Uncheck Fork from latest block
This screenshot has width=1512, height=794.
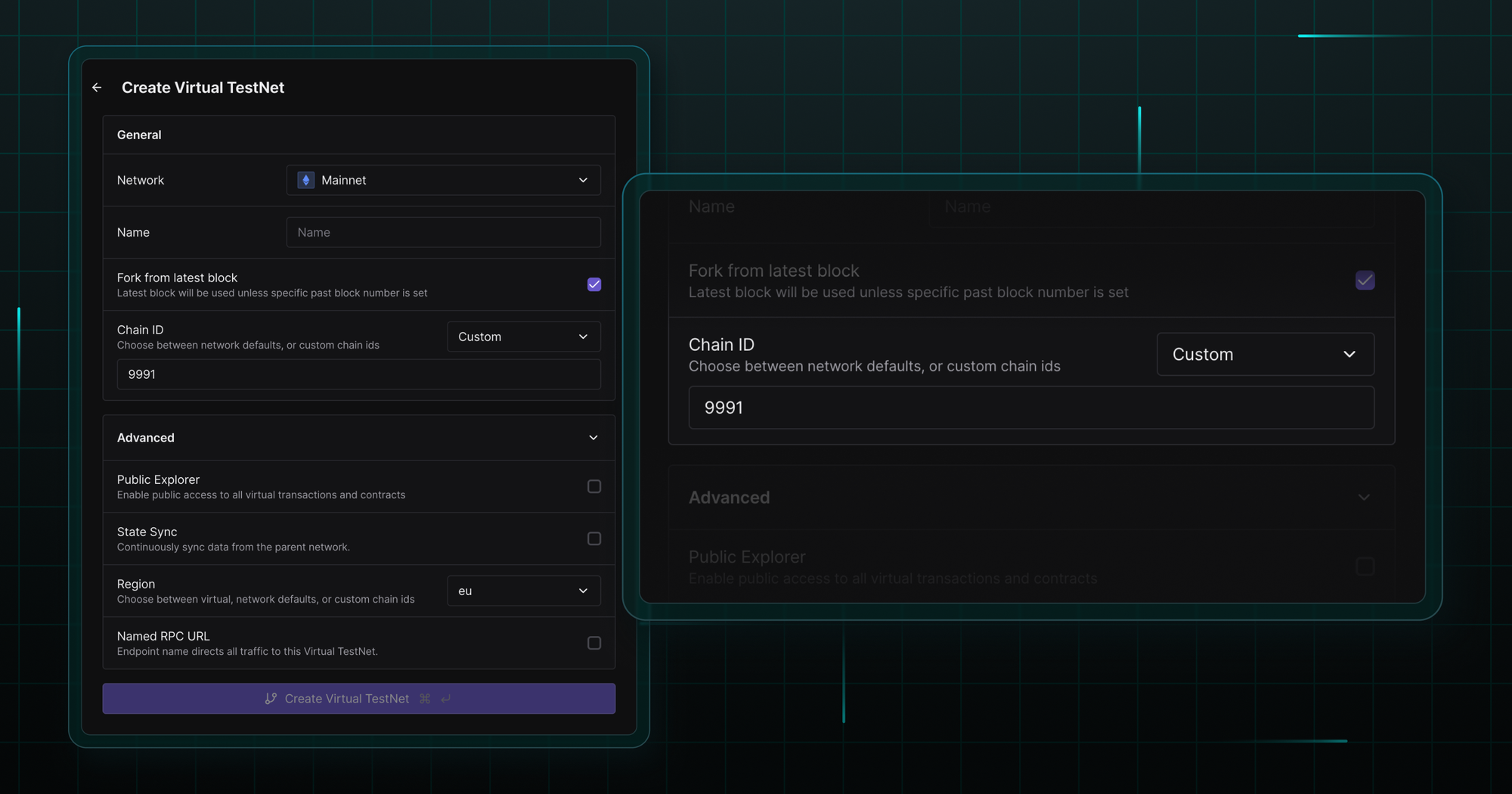(x=593, y=284)
